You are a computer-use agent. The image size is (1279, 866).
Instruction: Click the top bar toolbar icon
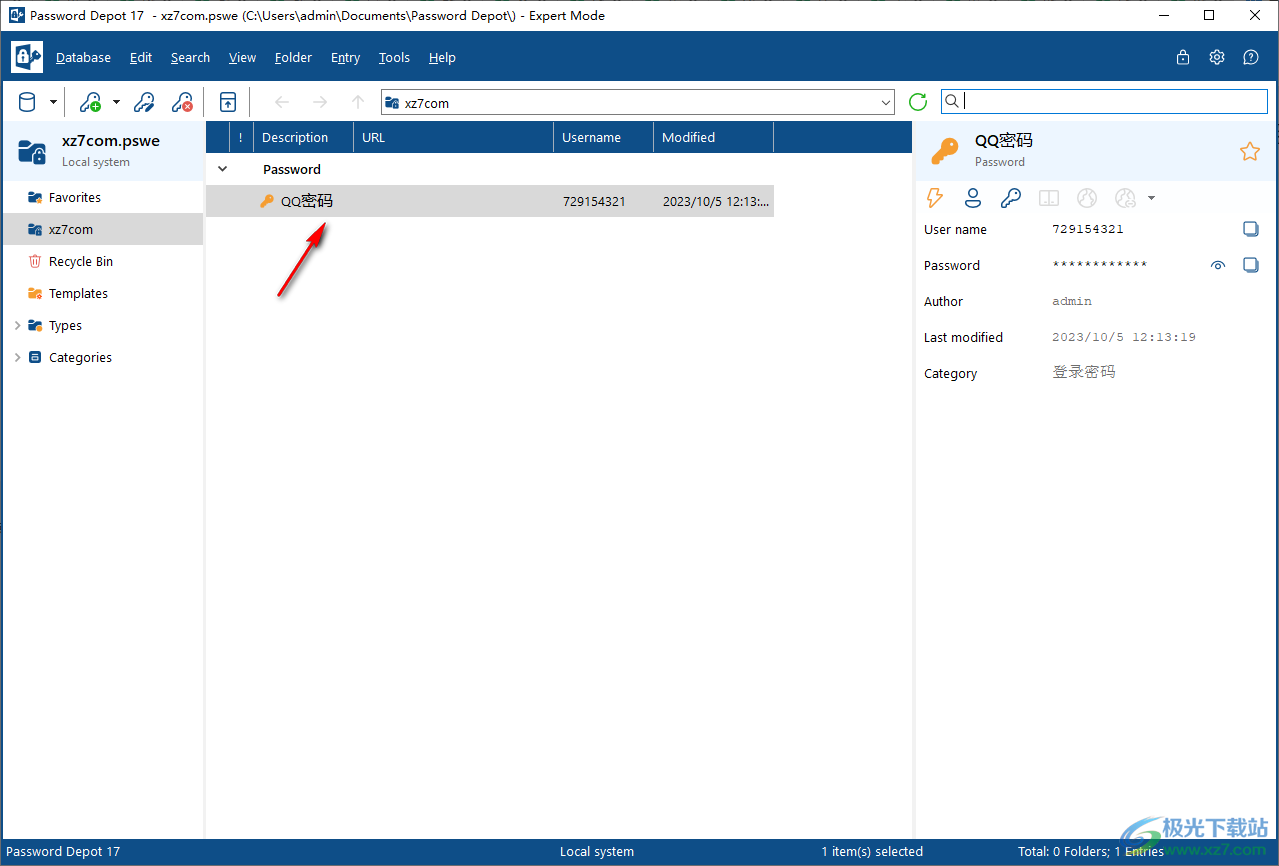pyautogui.click(x=228, y=102)
